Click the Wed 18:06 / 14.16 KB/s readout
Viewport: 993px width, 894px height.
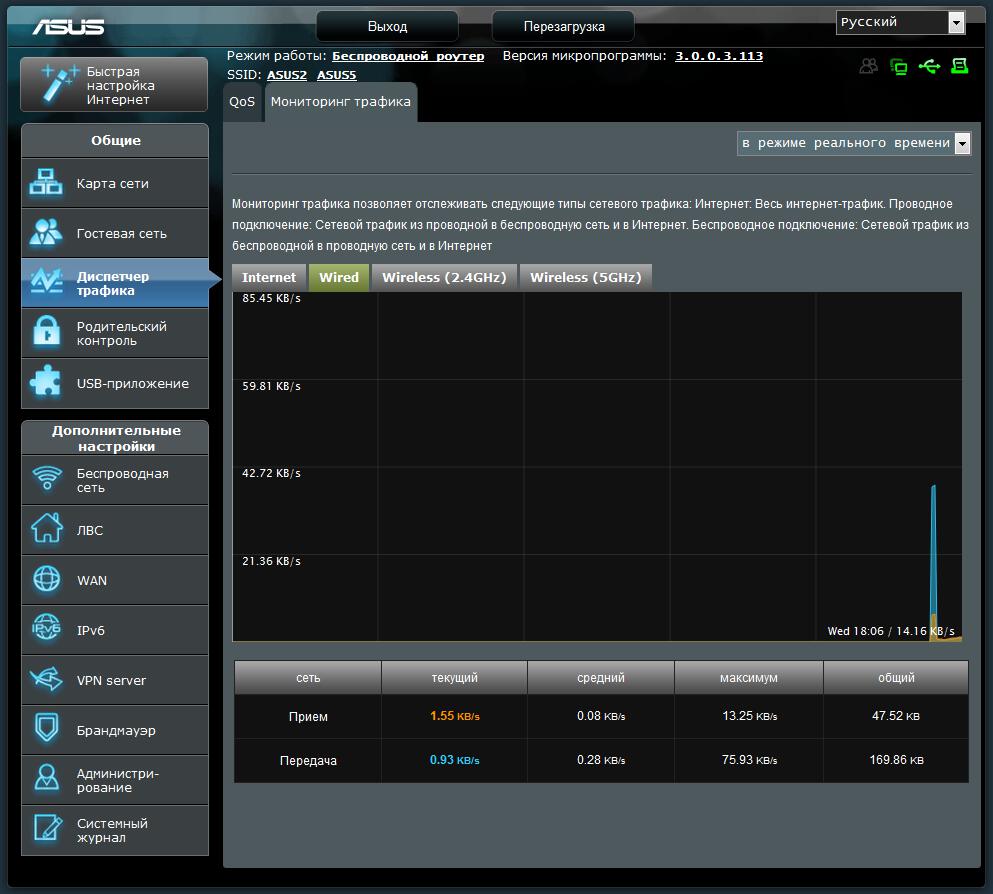(x=890, y=631)
